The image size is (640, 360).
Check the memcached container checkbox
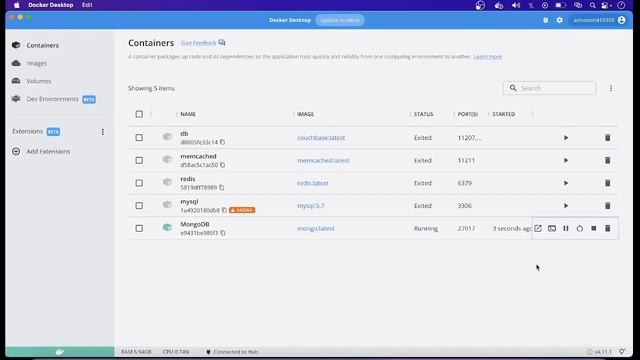[x=139, y=160]
